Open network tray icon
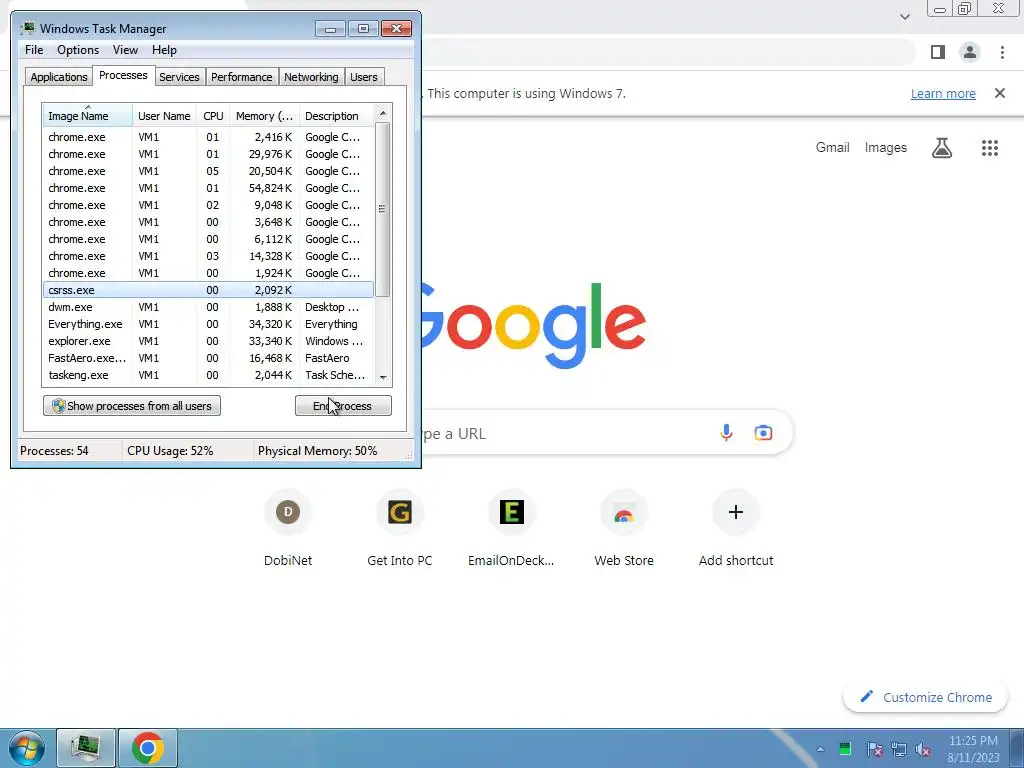The image size is (1024, 768). pos(899,749)
